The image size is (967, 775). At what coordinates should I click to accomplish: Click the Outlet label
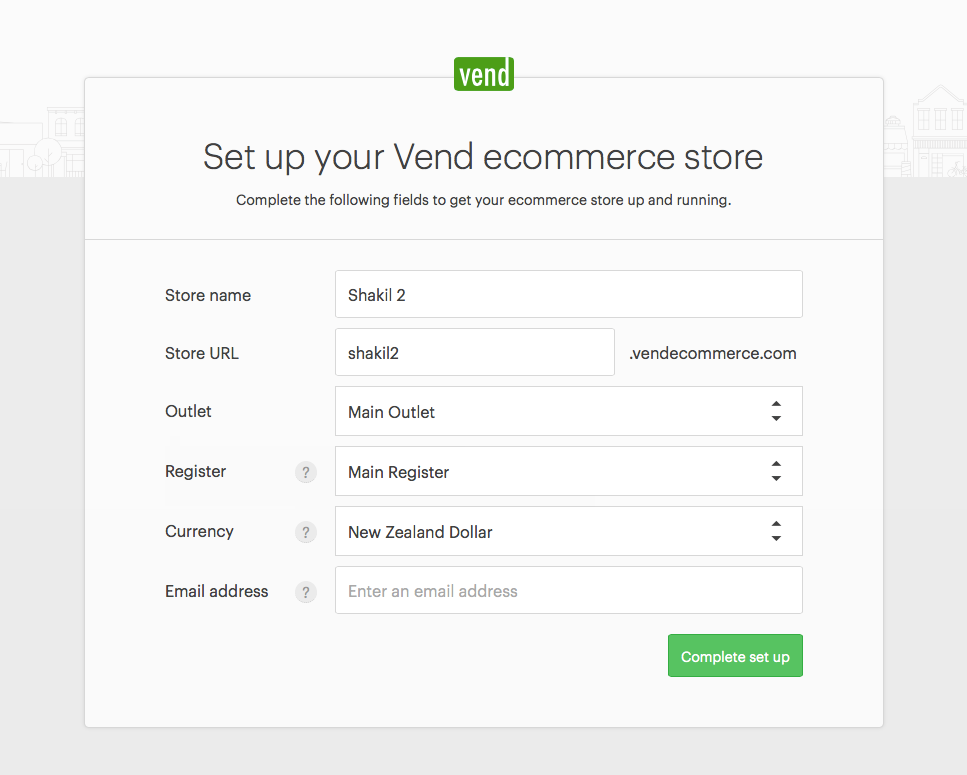point(188,411)
